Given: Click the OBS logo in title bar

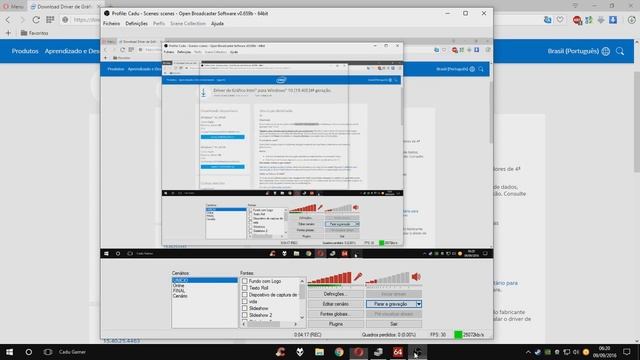Looking at the screenshot, I should [107, 13].
